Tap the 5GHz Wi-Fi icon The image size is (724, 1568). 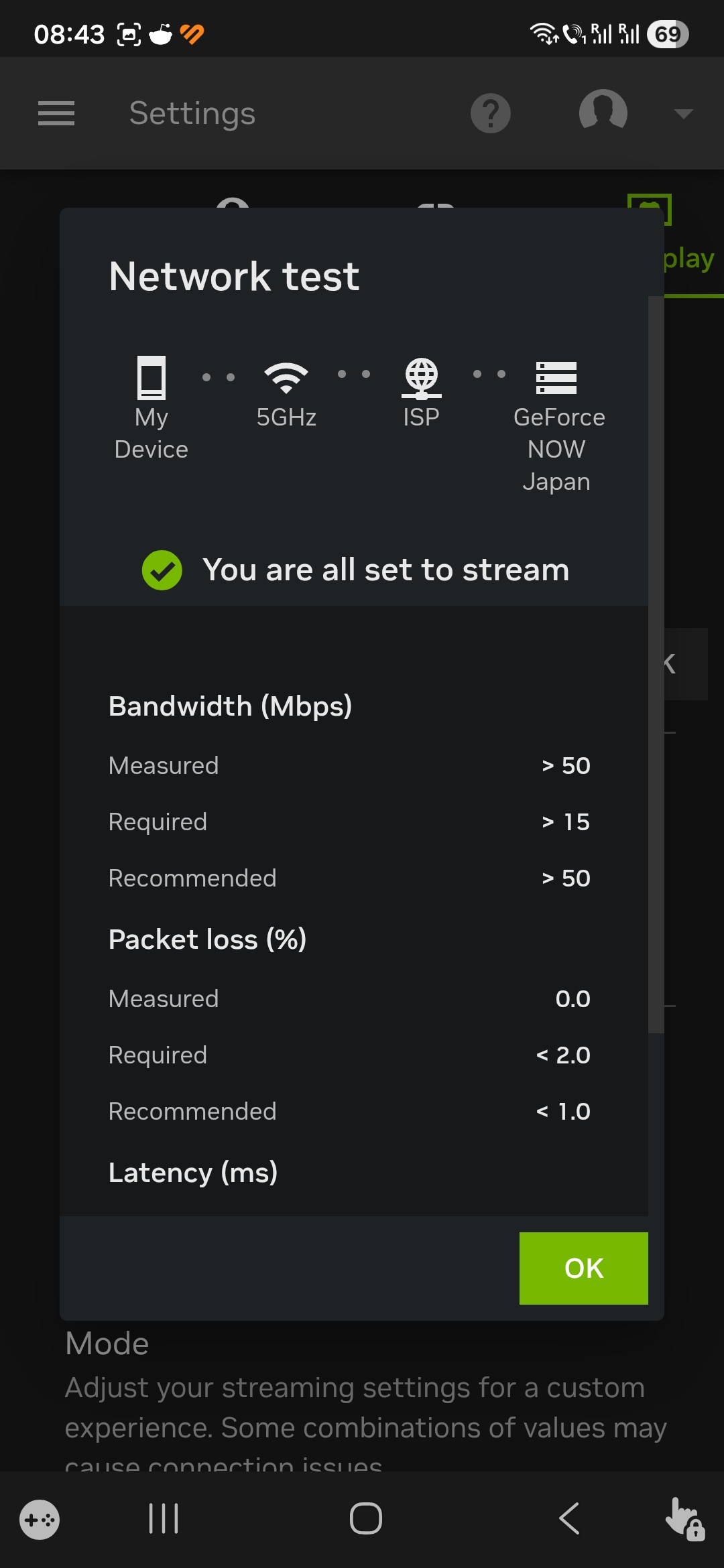(286, 378)
